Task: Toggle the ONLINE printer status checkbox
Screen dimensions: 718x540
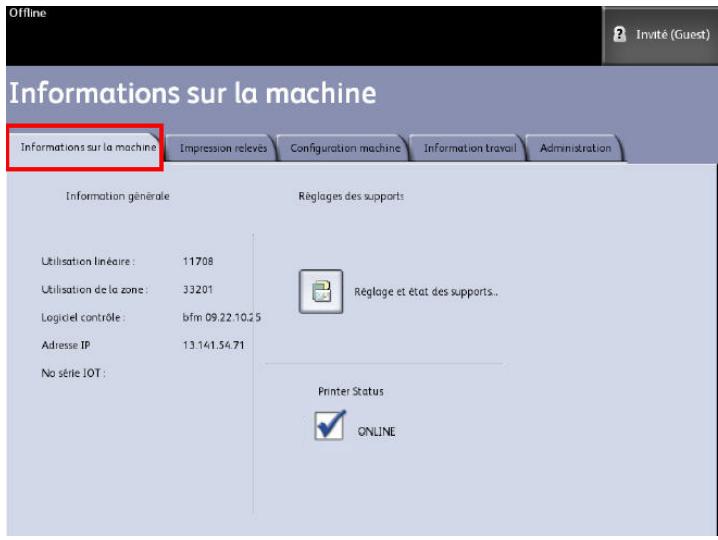Action: click(329, 428)
